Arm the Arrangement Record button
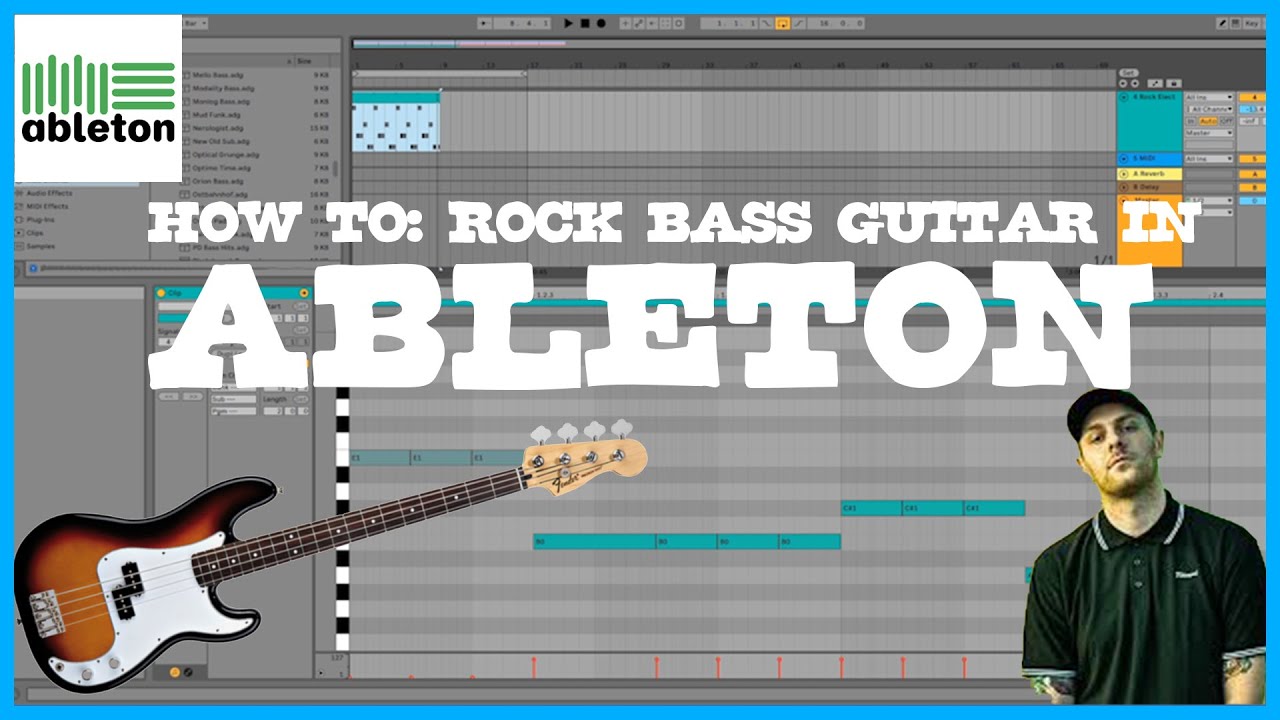 (x=601, y=24)
